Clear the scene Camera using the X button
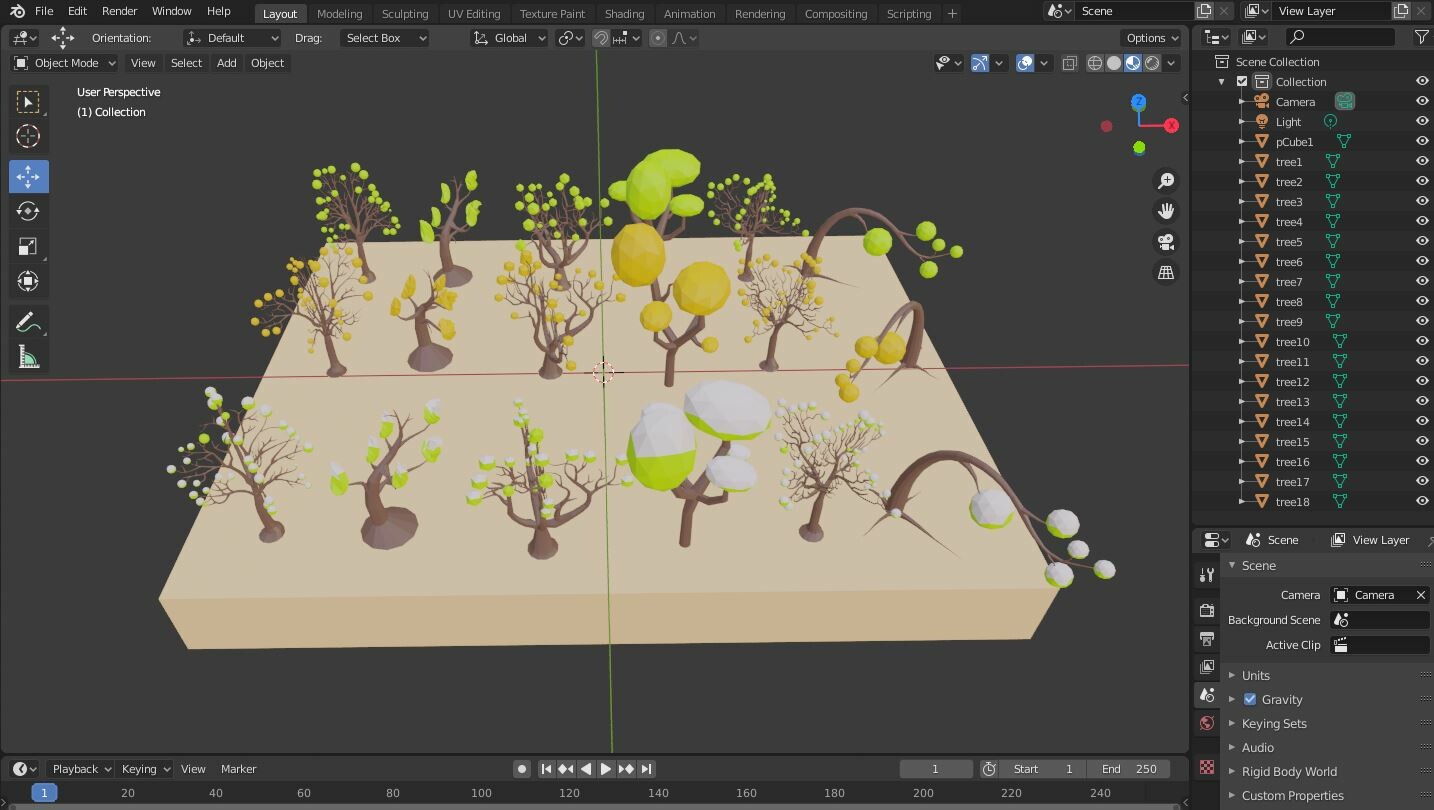The height and width of the screenshot is (810, 1434). click(x=1421, y=595)
